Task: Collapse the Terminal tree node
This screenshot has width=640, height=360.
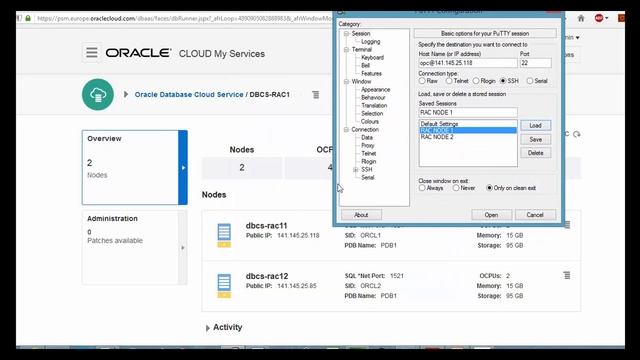Action: tap(346, 49)
